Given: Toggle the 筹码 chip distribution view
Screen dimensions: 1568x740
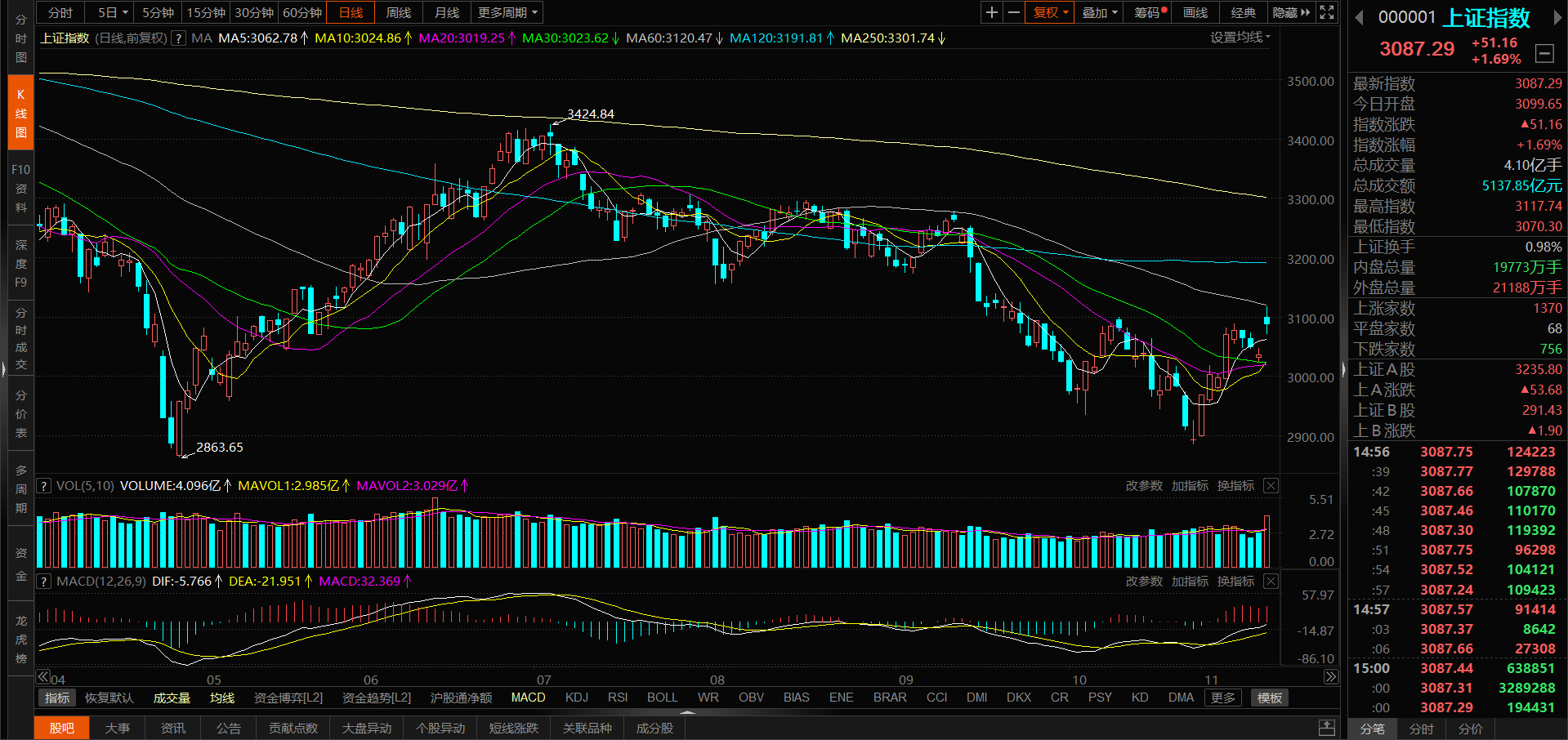Looking at the screenshot, I should click(x=1150, y=12).
